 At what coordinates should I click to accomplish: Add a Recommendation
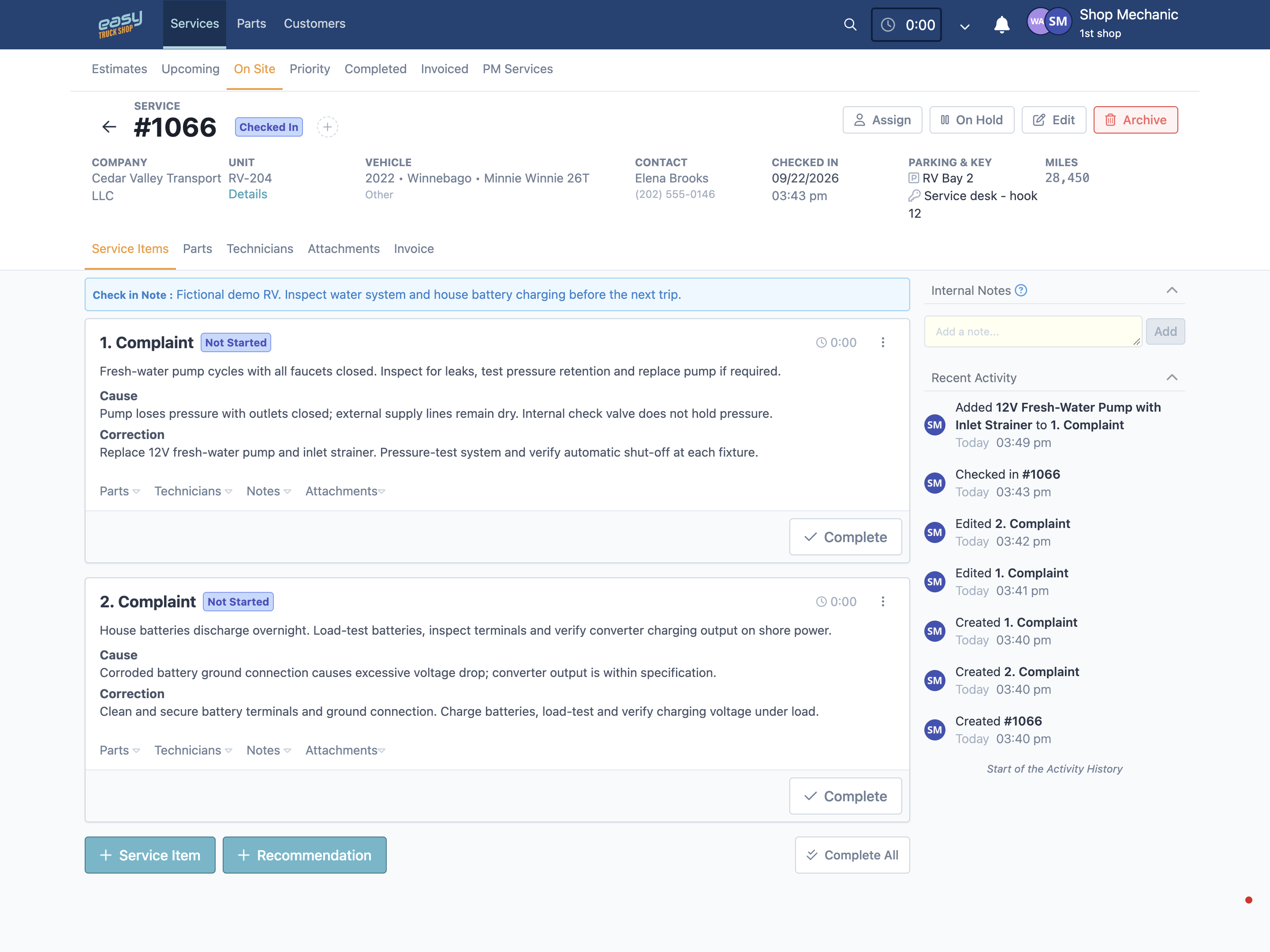(304, 855)
